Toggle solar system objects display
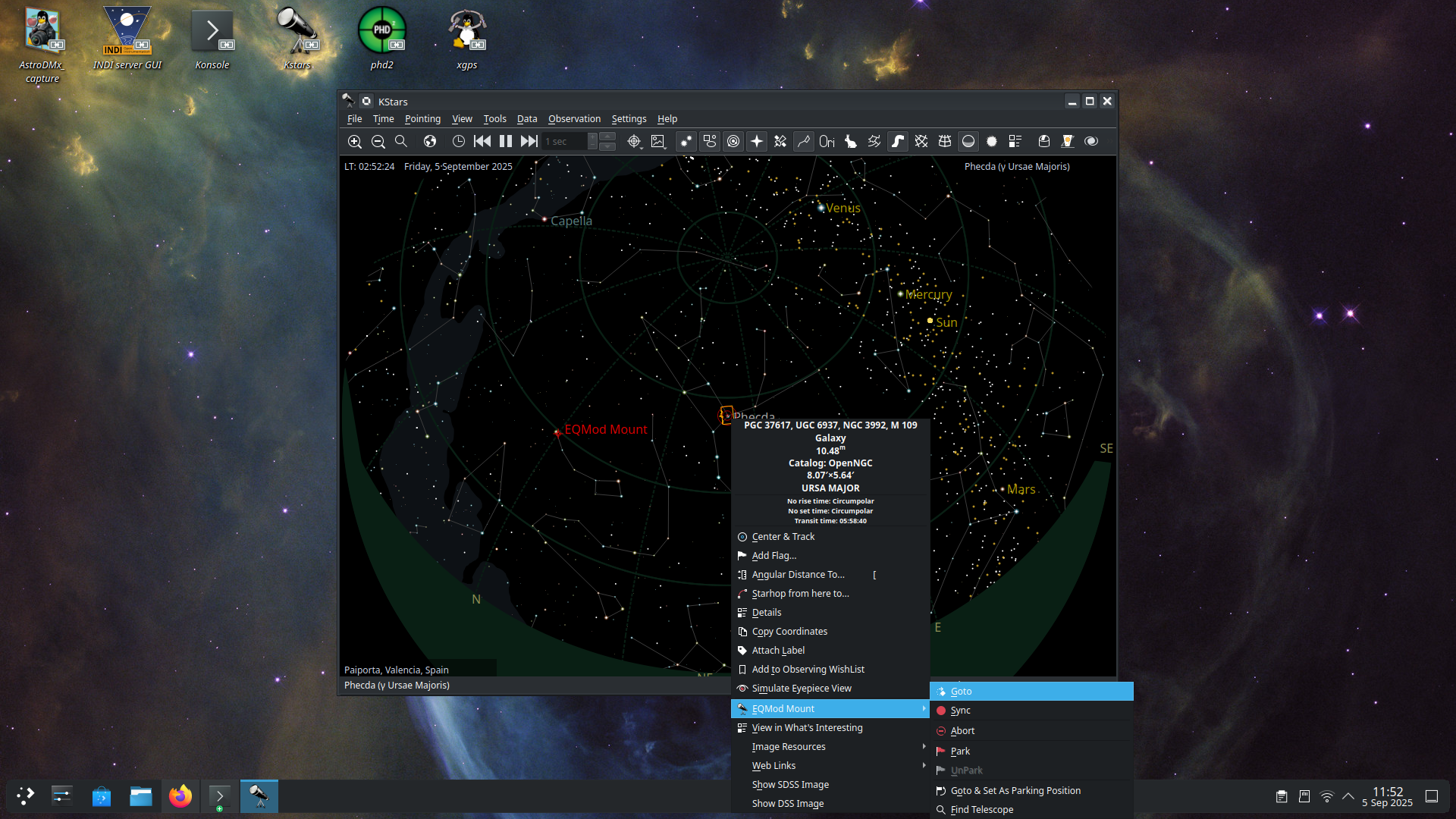Viewport: 1456px width, 819px height. (733, 142)
